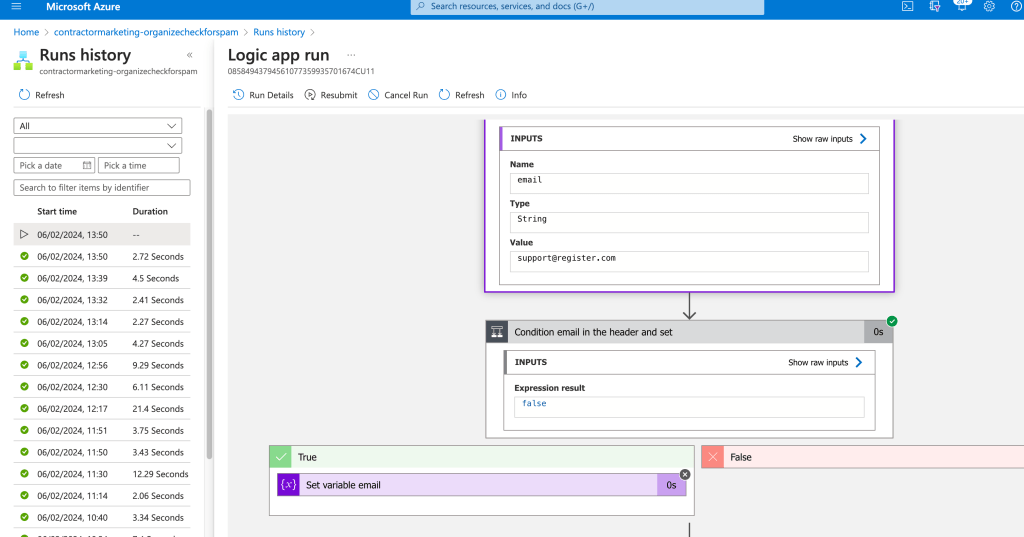The width and height of the screenshot is (1024, 537).
Task: Select the 06/02/2024, 13:39 run
Action: 102,278
